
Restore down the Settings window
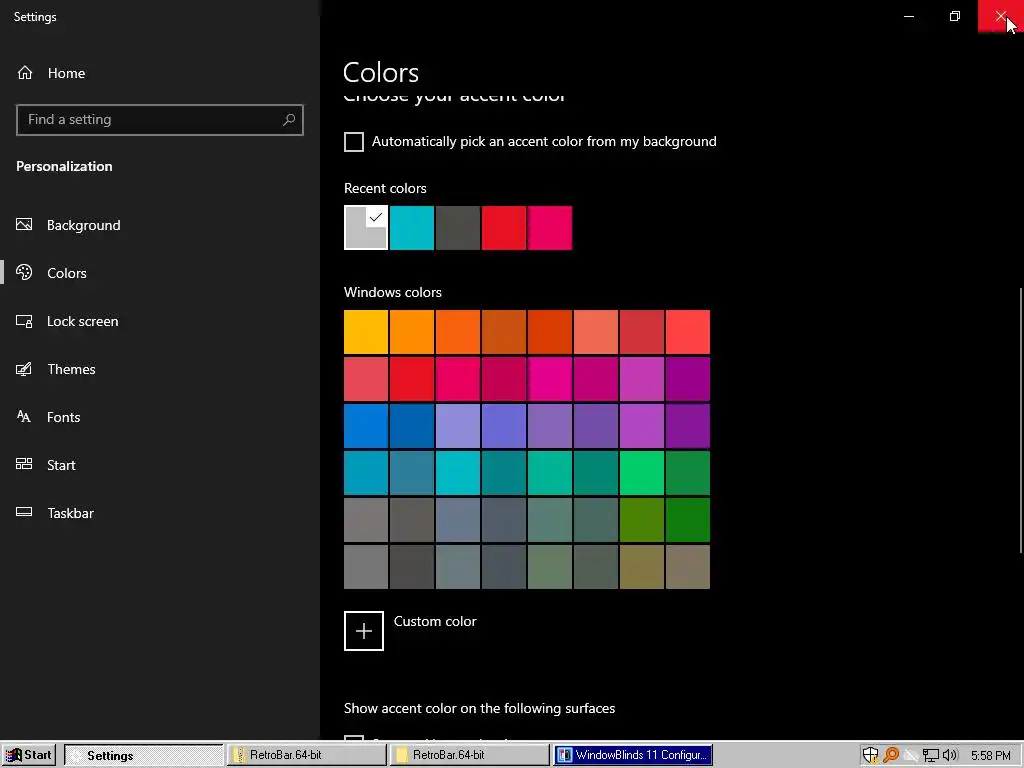click(955, 16)
